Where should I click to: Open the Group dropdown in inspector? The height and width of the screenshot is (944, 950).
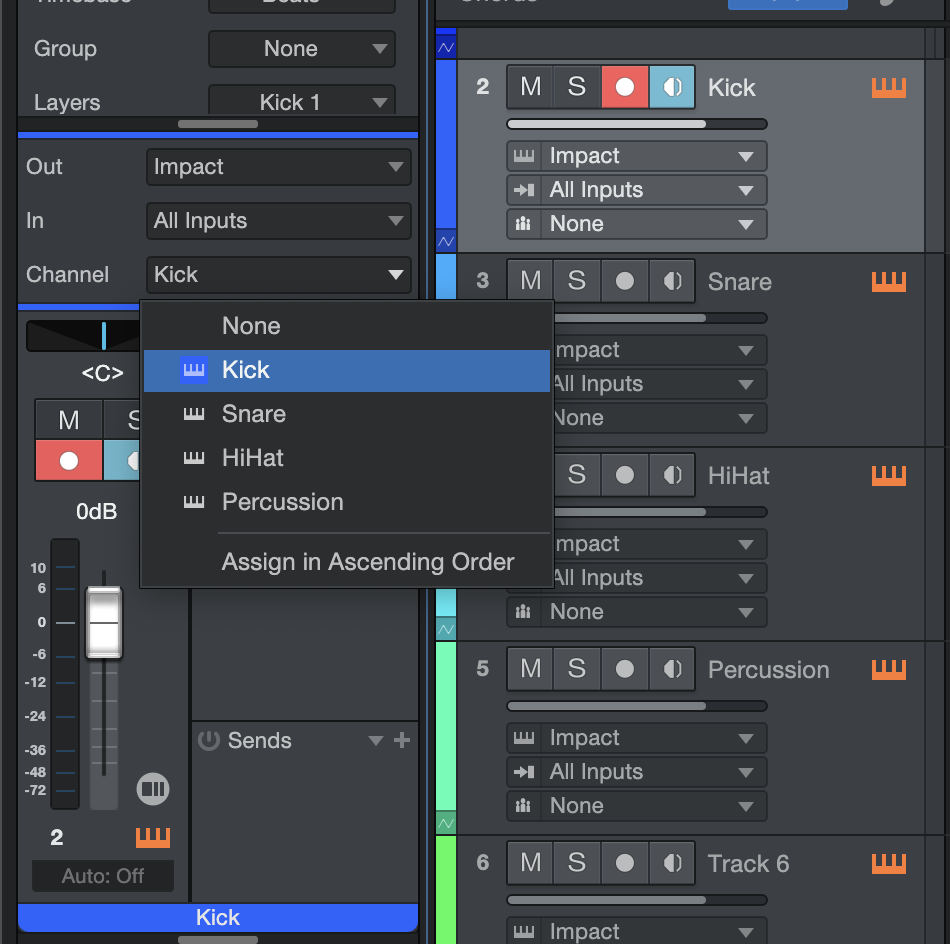click(302, 49)
